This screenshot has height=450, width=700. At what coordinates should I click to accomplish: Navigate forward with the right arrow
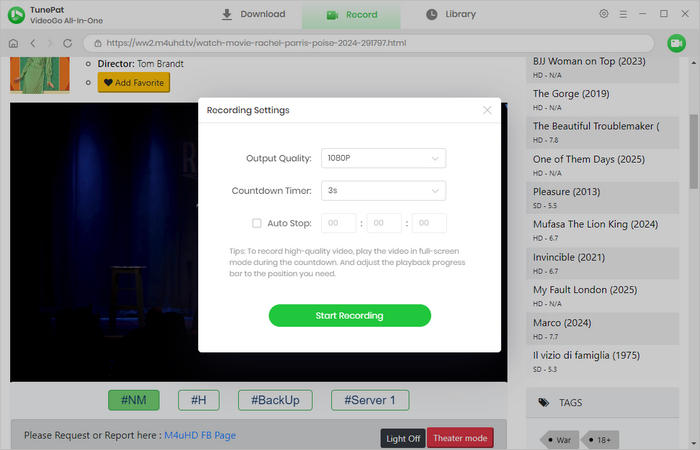coord(50,43)
